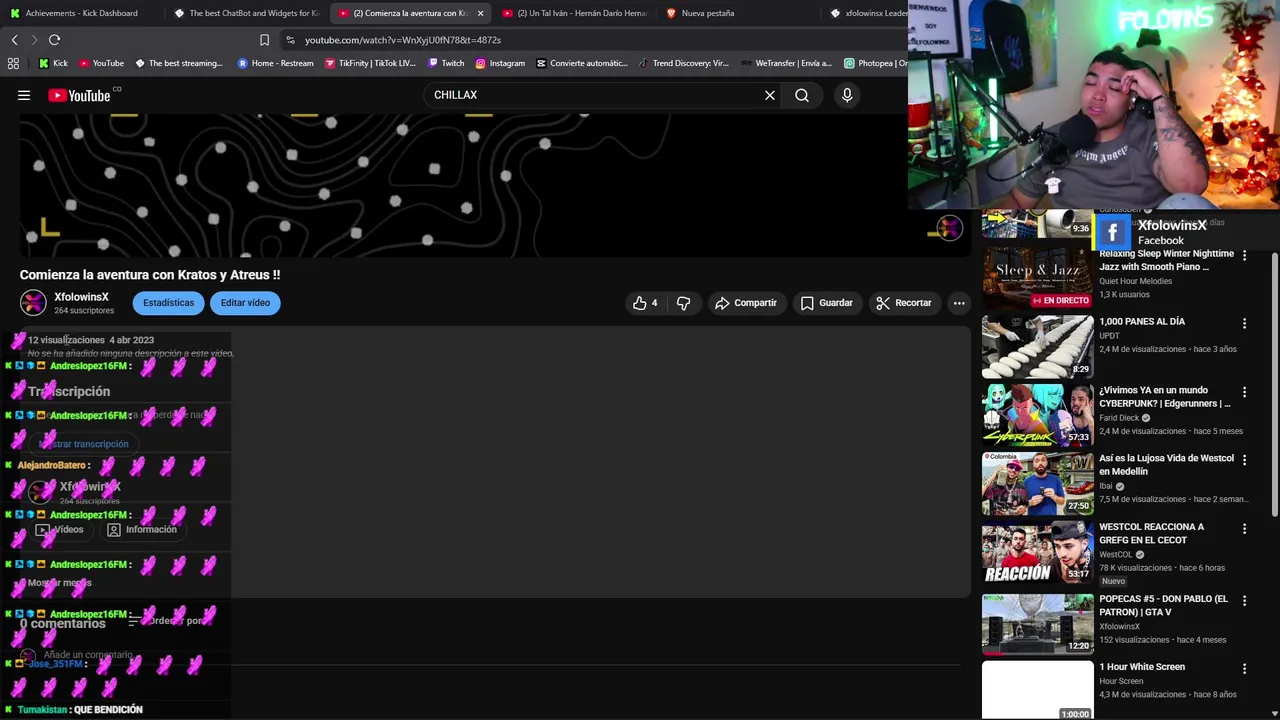The image size is (1280, 720).
Task: Open the WeTransfer bookmark
Action: coord(786,63)
